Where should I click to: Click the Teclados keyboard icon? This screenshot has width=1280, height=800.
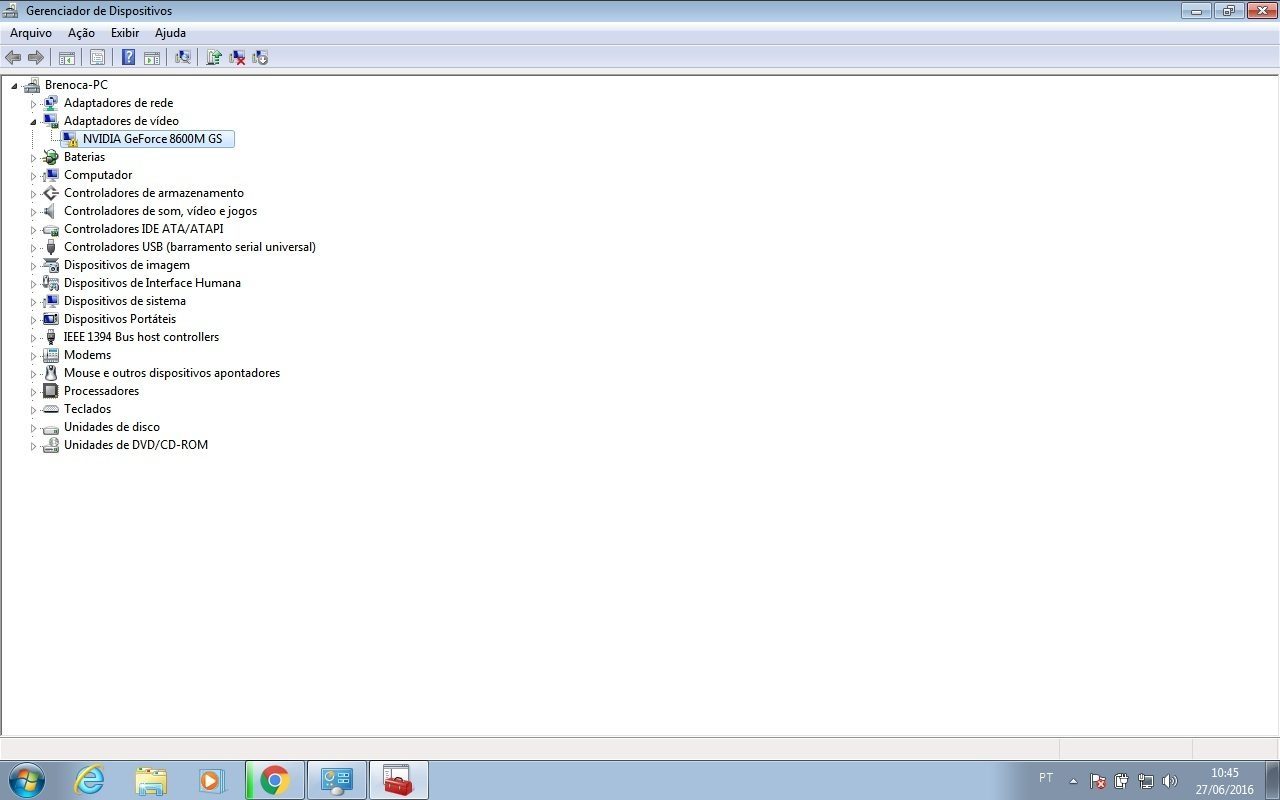(x=51, y=409)
